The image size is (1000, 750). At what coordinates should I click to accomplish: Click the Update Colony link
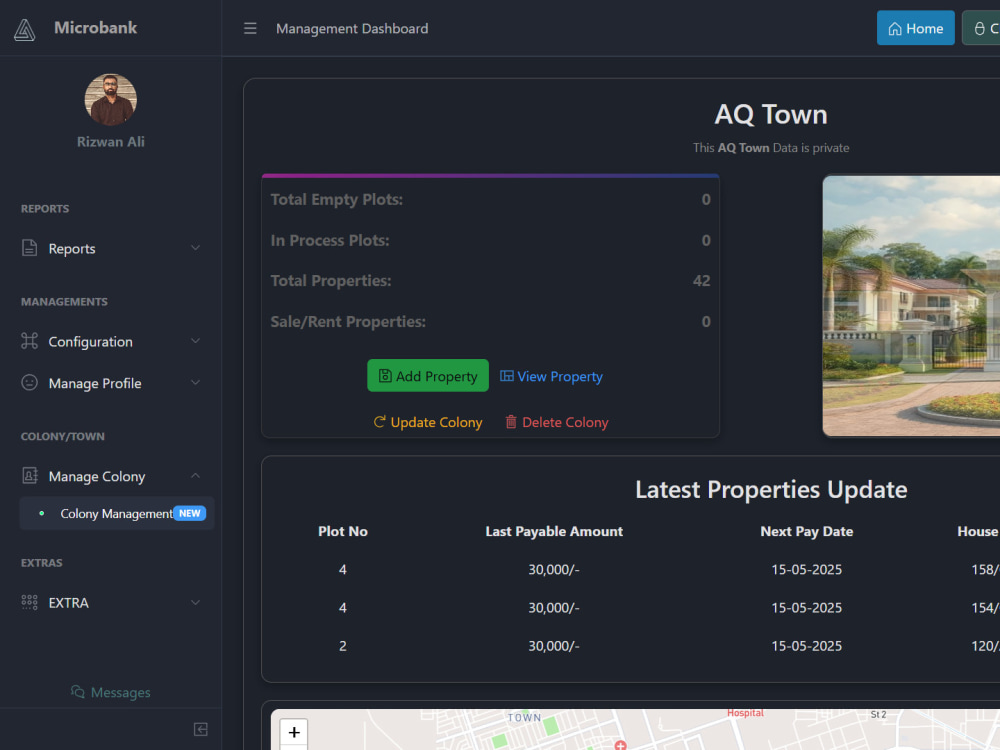pos(428,422)
